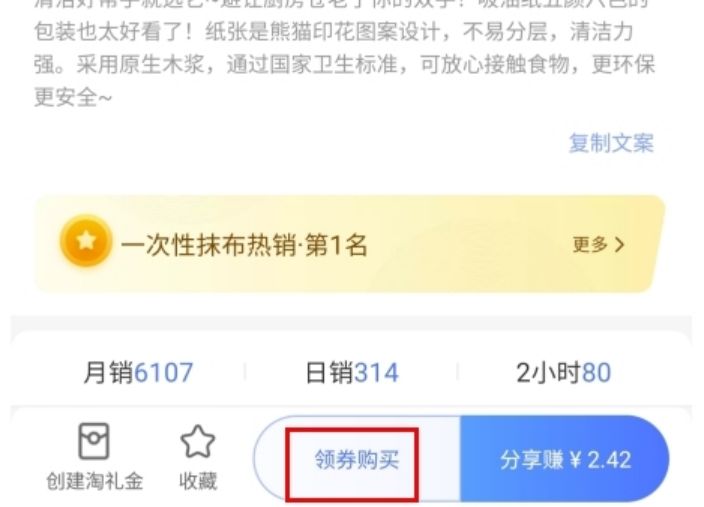
Task: Click the 收藏 label text
Action: (198, 481)
